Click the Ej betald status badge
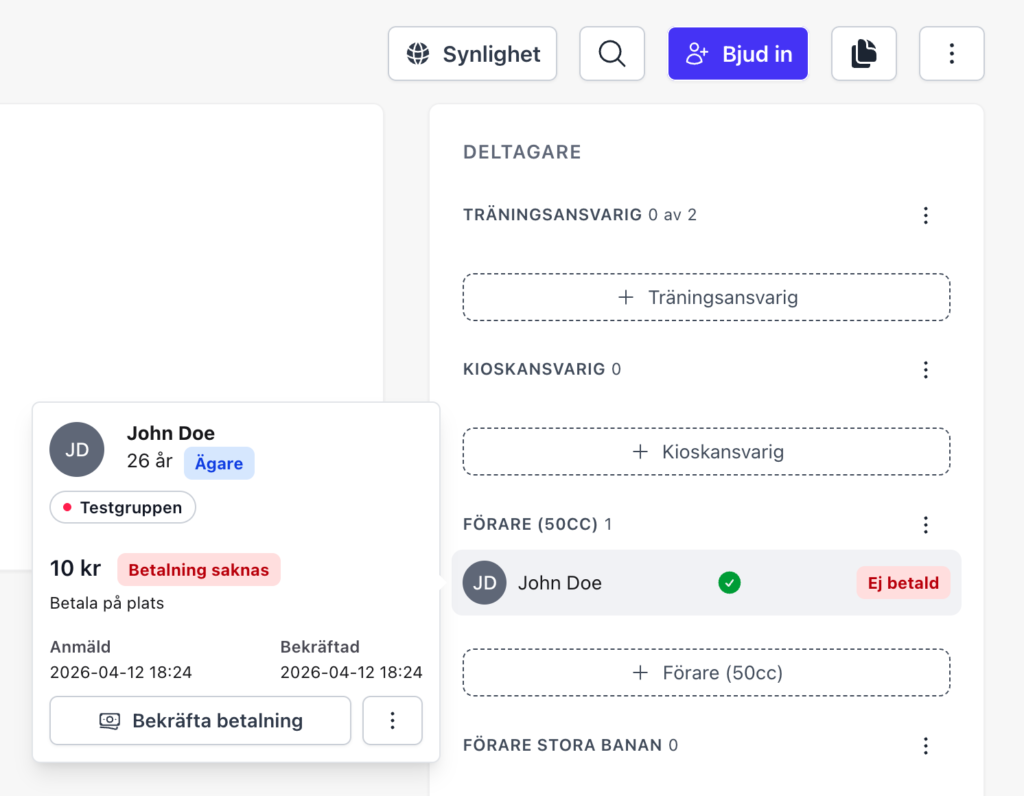The height and width of the screenshot is (796, 1024). click(x=903, y=583)
